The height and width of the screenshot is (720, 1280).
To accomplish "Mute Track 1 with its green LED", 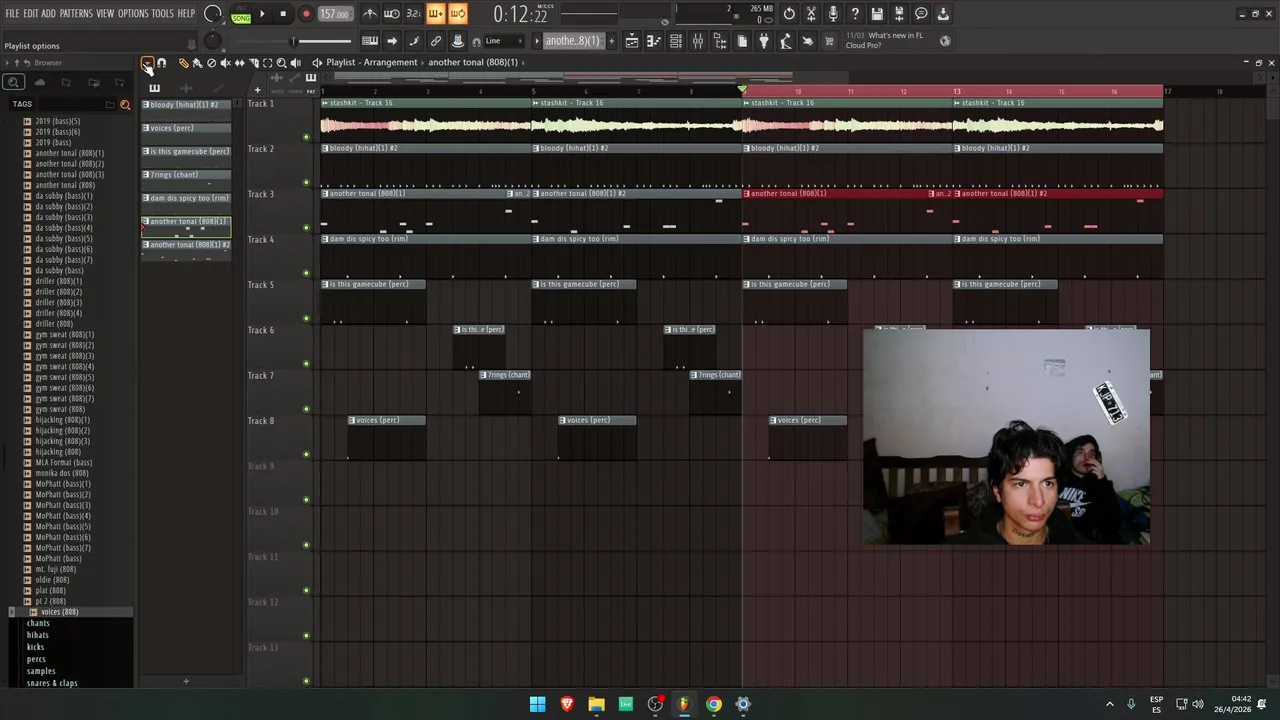I will tap(306, 137).
